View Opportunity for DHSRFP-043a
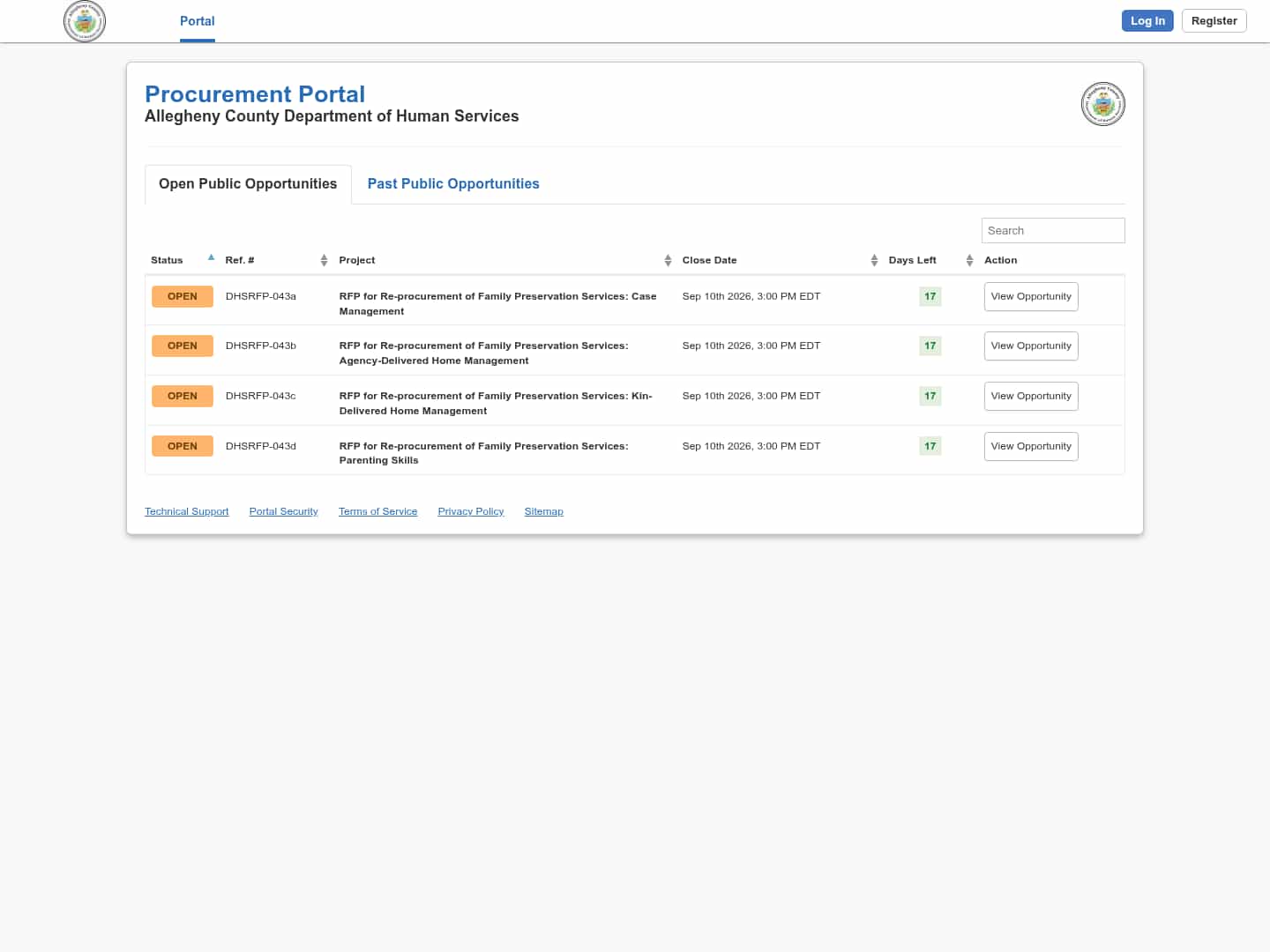The height and width of the screenshot is (952, 1270). click(1031, 296)
